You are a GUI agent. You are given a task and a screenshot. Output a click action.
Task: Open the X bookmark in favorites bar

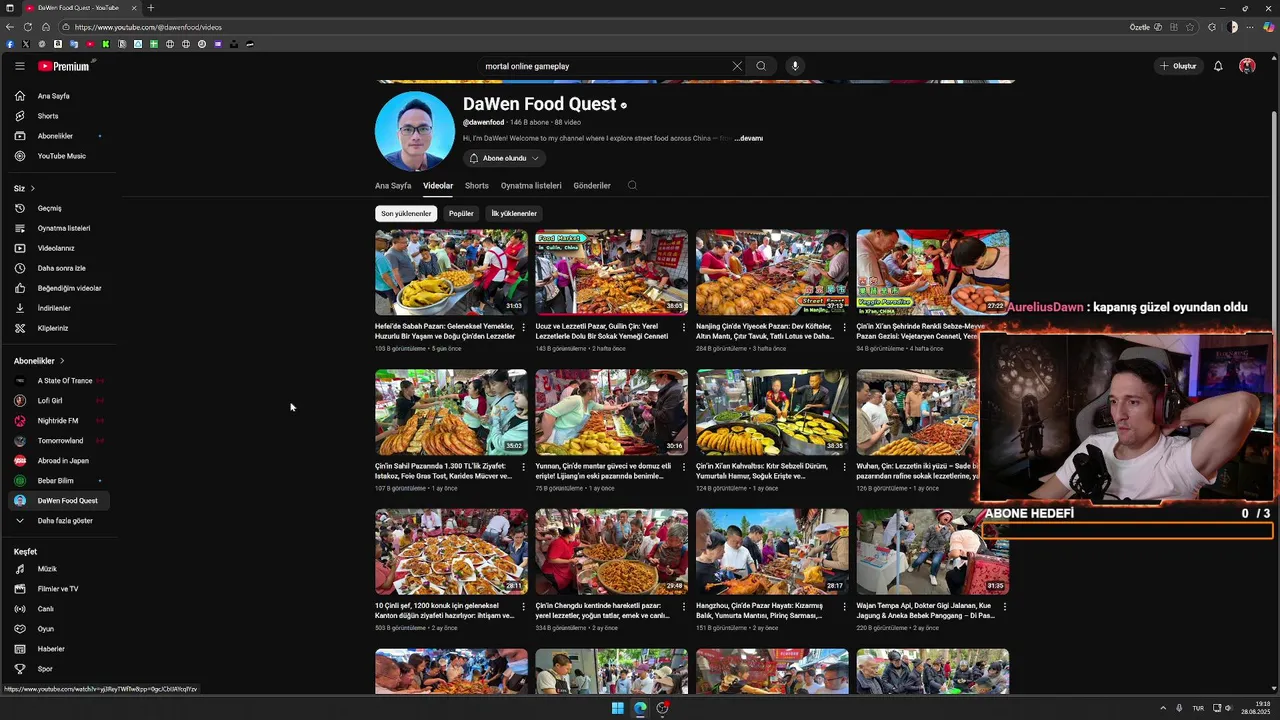tap(26, 44)
